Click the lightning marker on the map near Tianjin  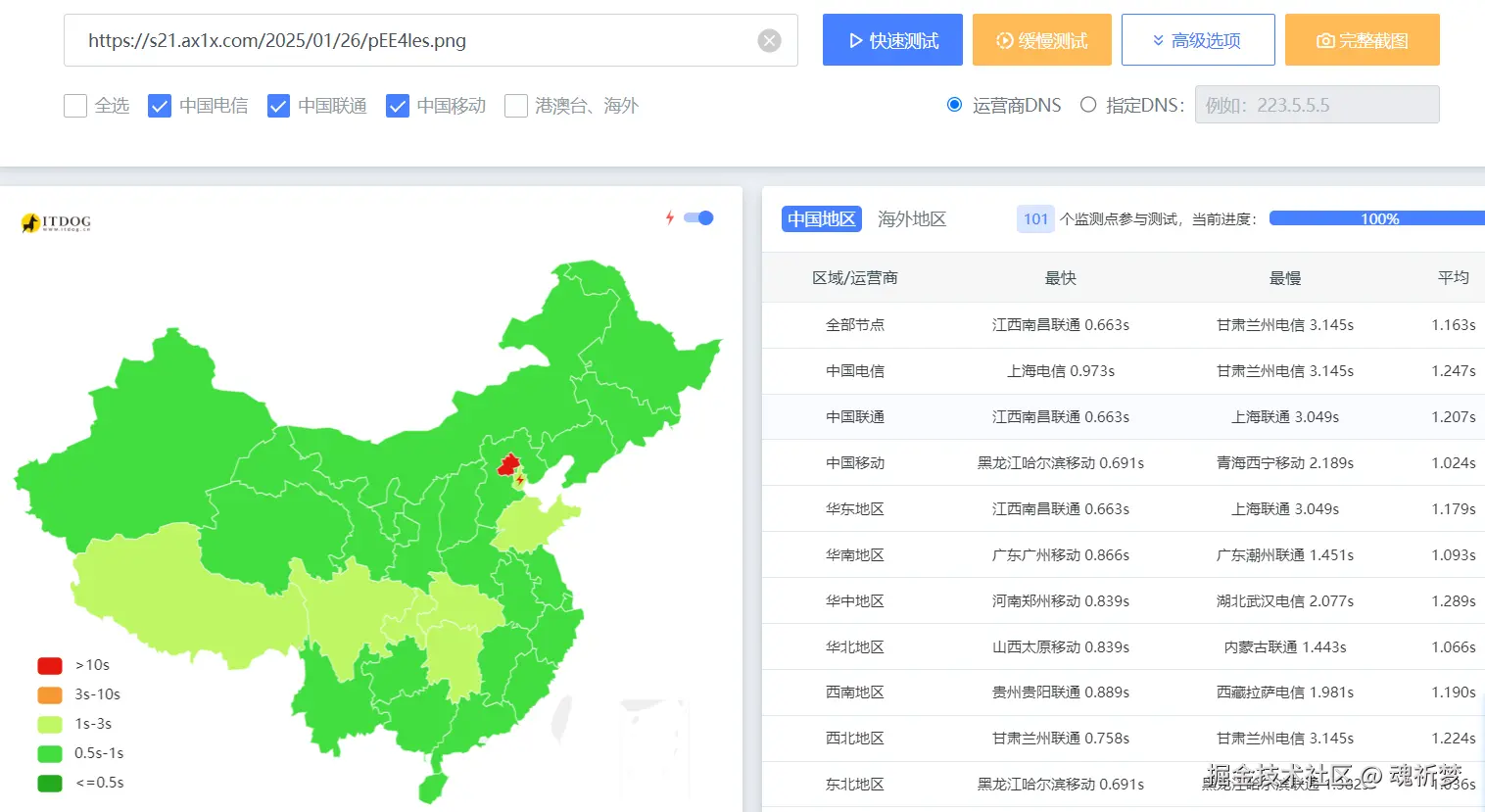click(x=520, y=480)
